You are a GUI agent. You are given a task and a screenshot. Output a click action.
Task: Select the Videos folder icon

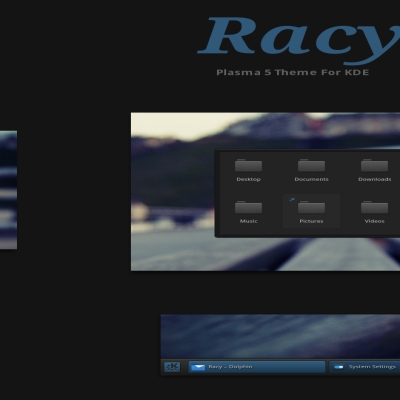374,207
